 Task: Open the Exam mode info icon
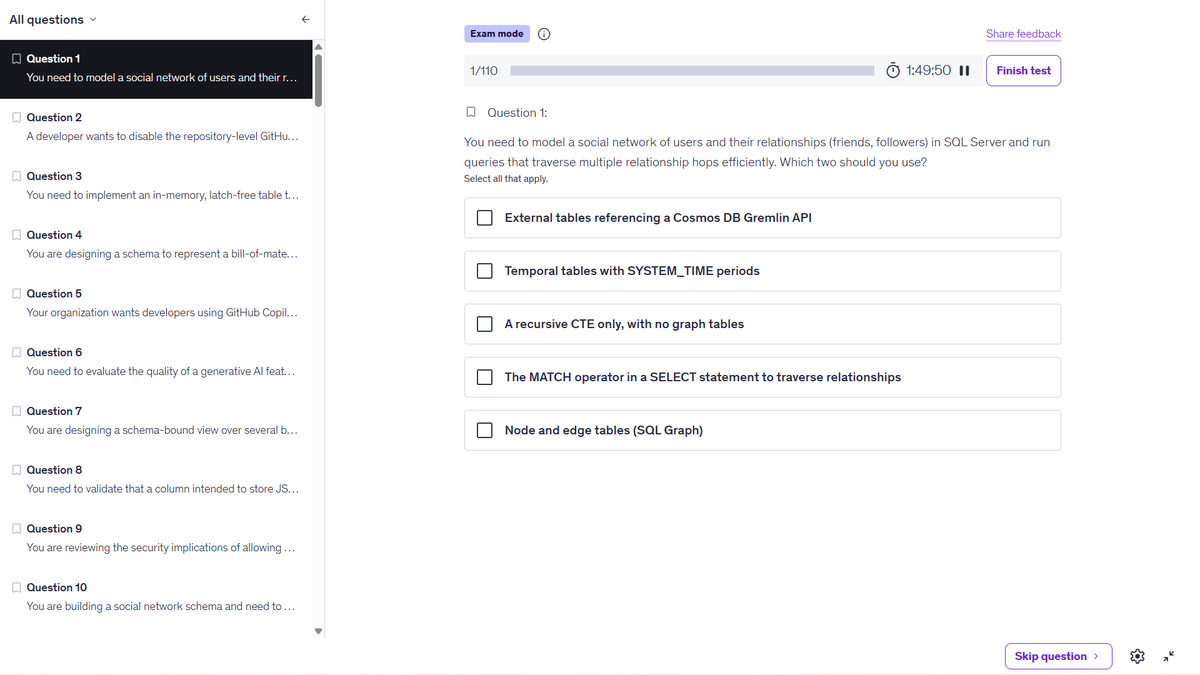544,34
